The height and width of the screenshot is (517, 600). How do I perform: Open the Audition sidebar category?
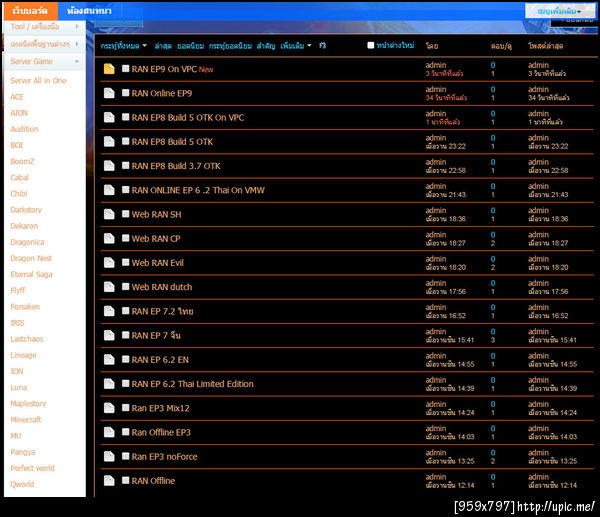pos(24,129)
